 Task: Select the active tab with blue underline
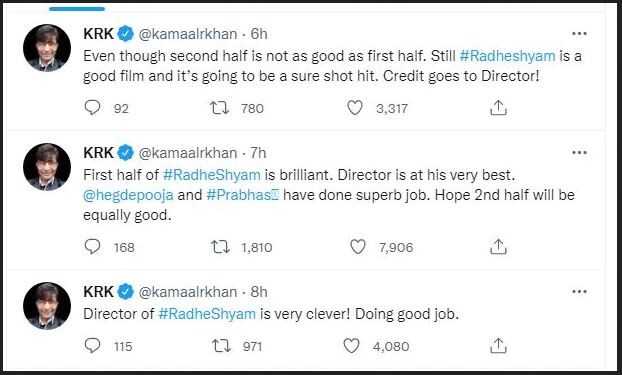click(77, 9)
